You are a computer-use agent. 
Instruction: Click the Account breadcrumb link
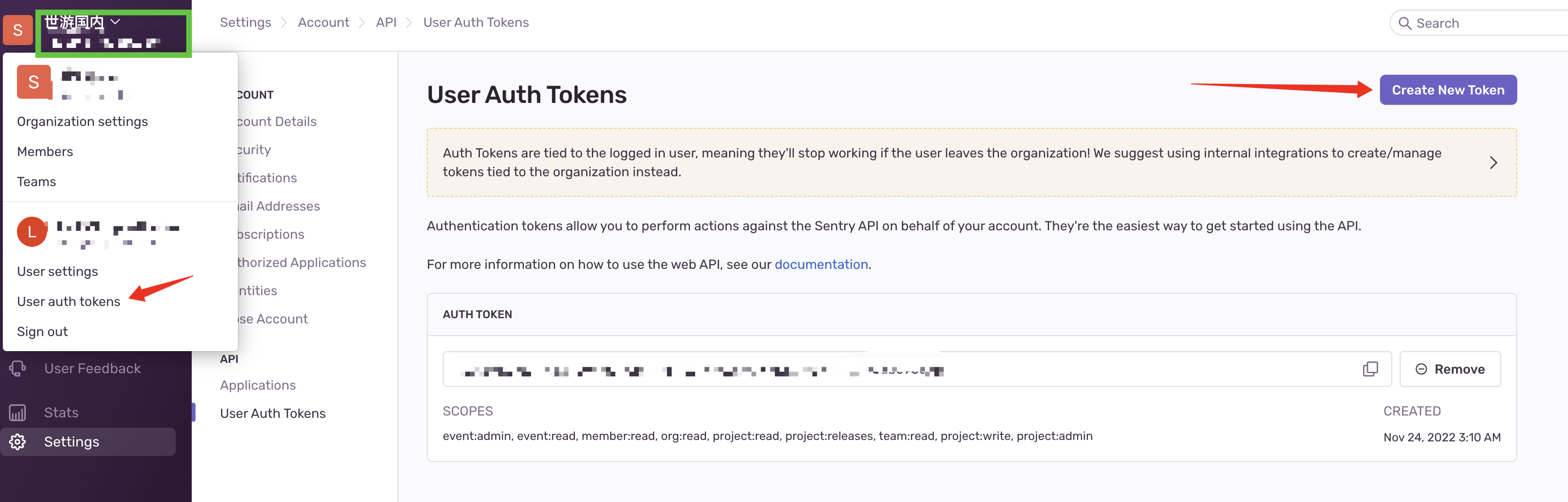click(x=323, y=23)
